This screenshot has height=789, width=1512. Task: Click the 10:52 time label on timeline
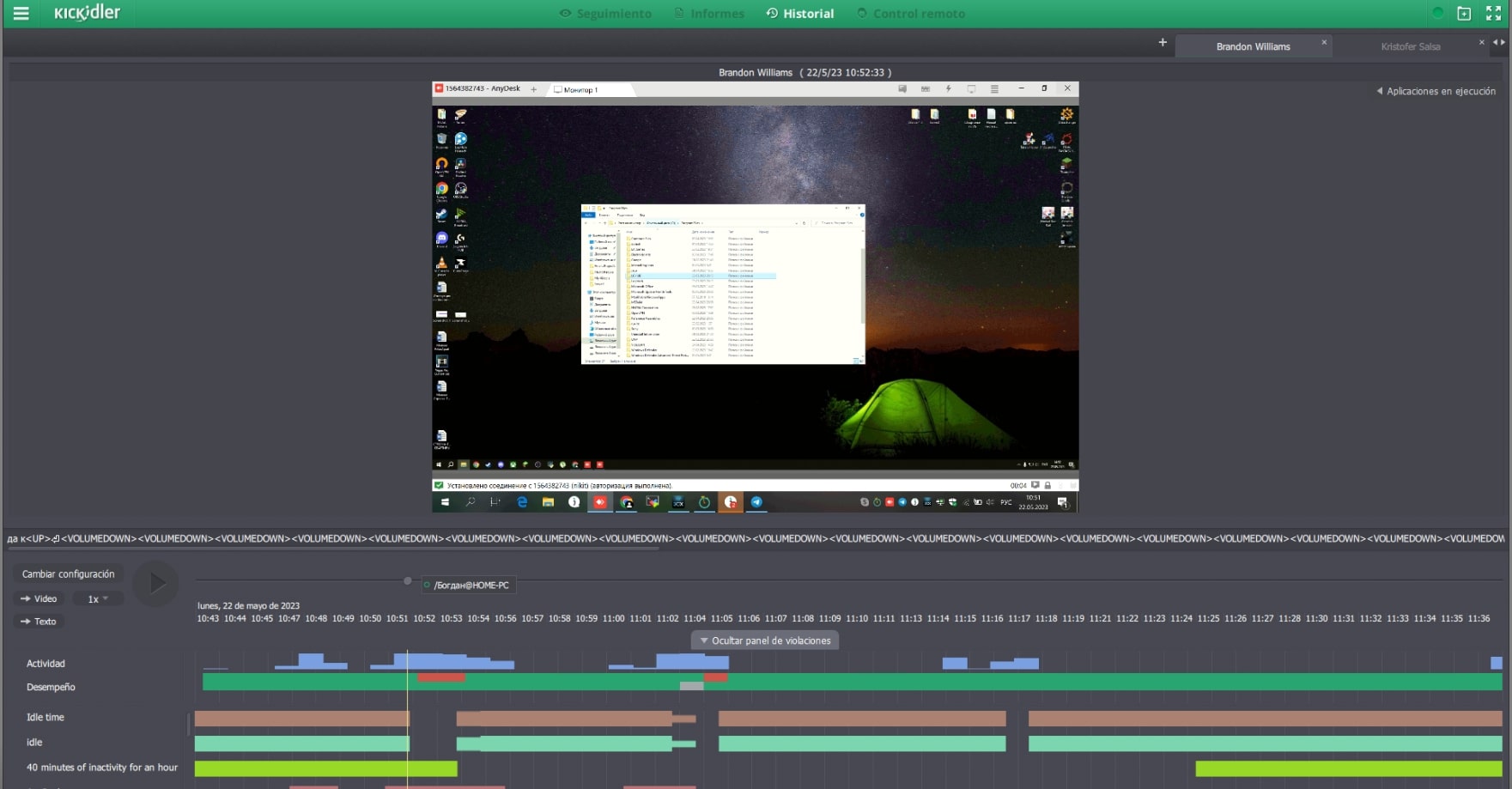point(424,618)
